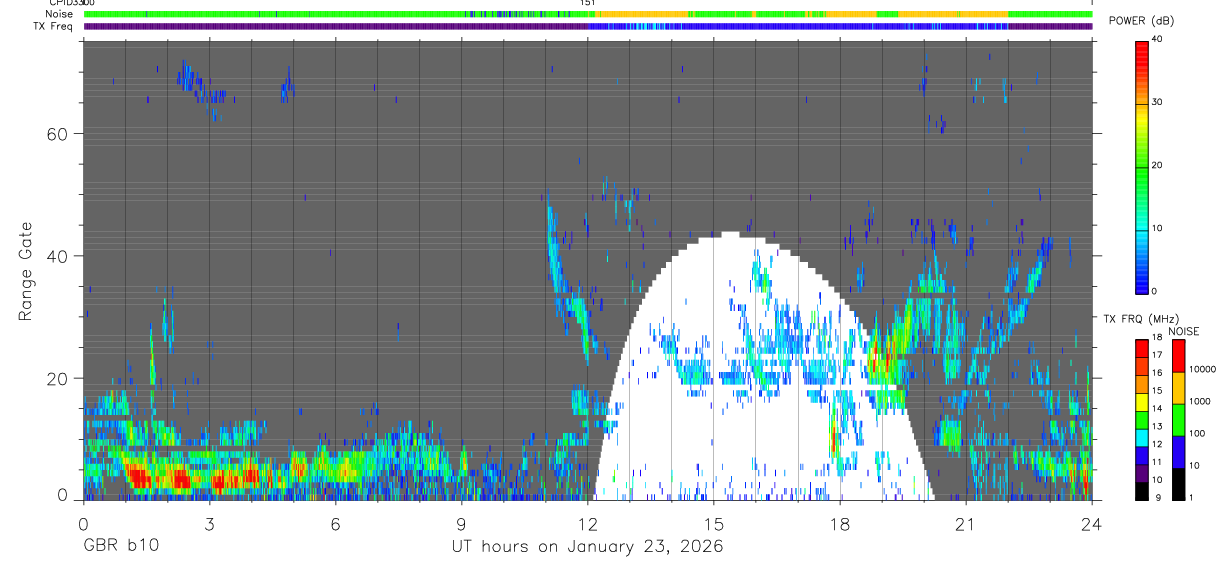Click the "6" tick on the UT hours axis
The image size is (1228, 567).
[x=336, y=523]
